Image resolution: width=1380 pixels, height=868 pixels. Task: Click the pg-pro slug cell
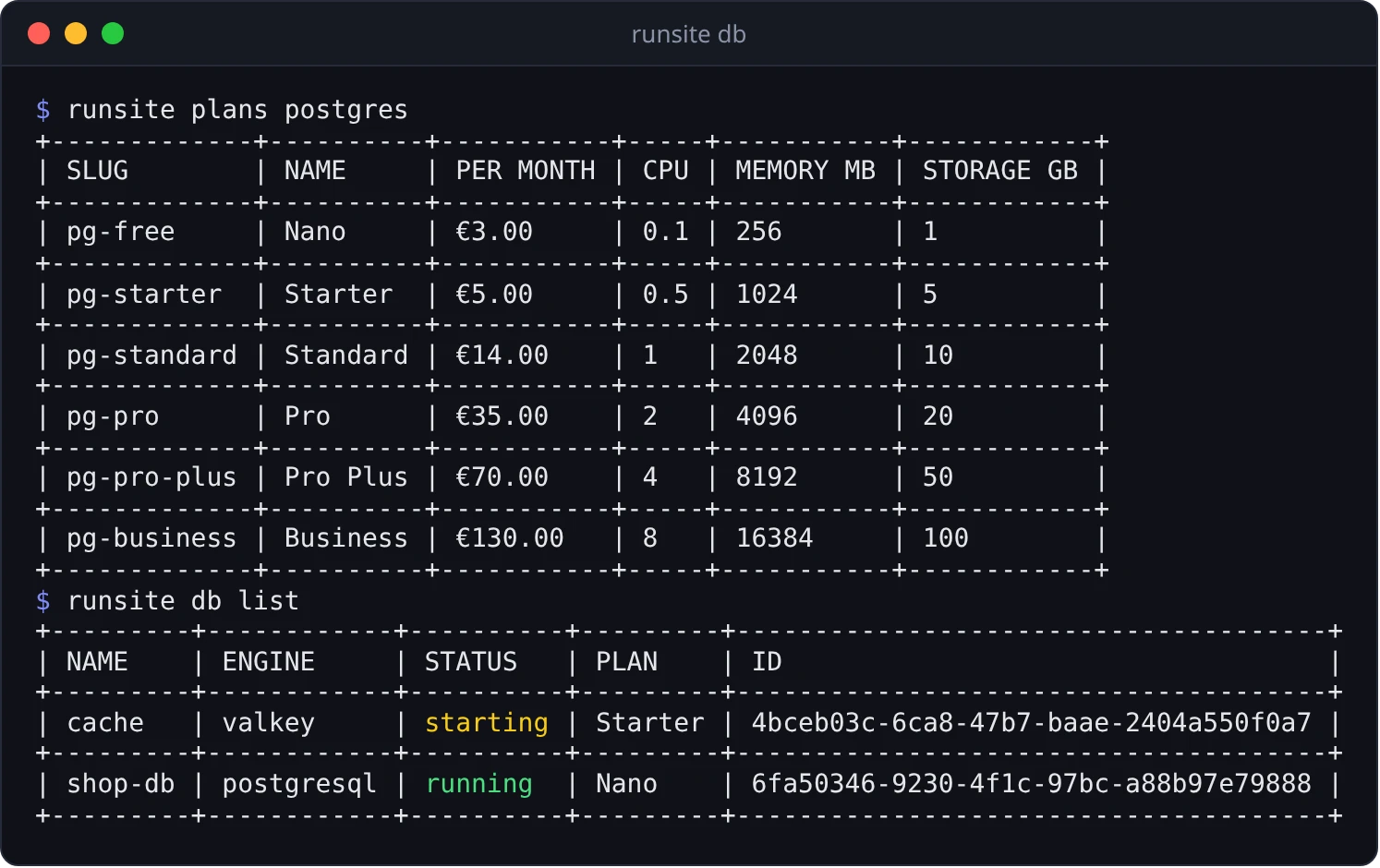coord(113,416)
